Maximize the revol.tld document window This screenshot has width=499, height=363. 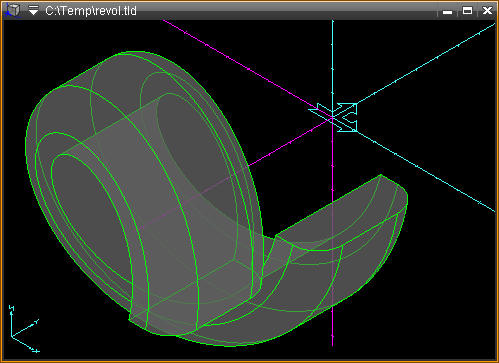467,11
